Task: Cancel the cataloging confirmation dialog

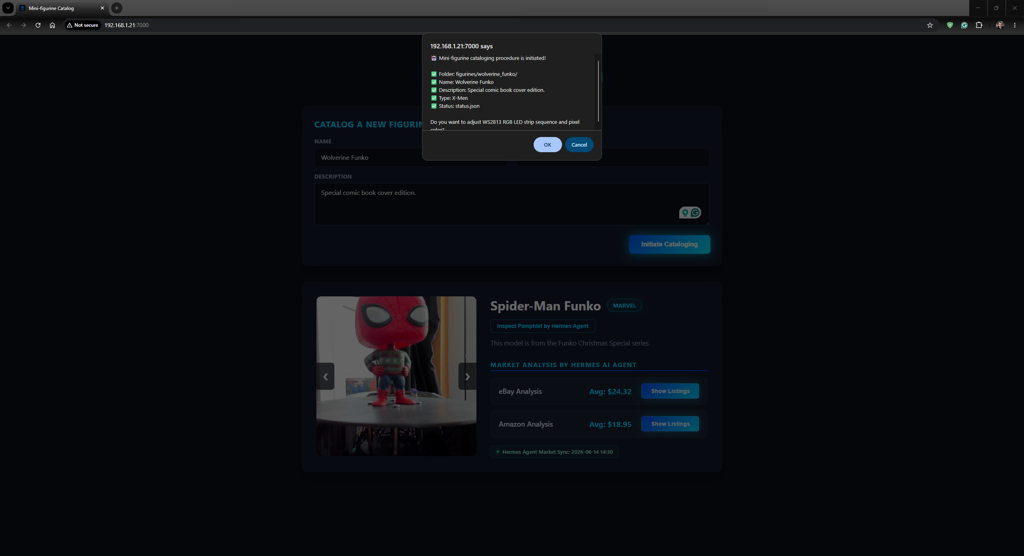Action: [x=579, y=144]
